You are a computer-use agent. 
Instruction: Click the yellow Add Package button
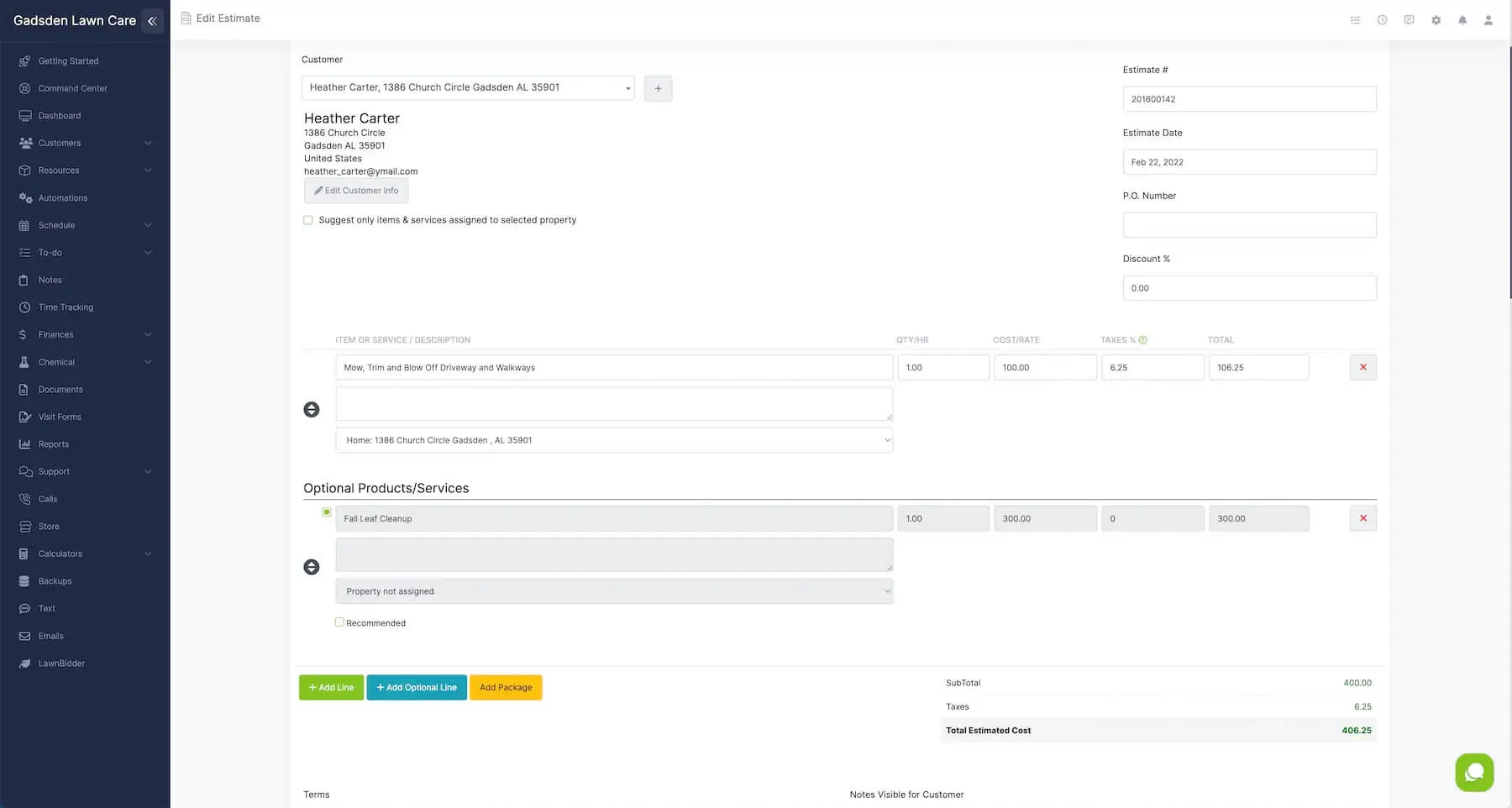506,688
